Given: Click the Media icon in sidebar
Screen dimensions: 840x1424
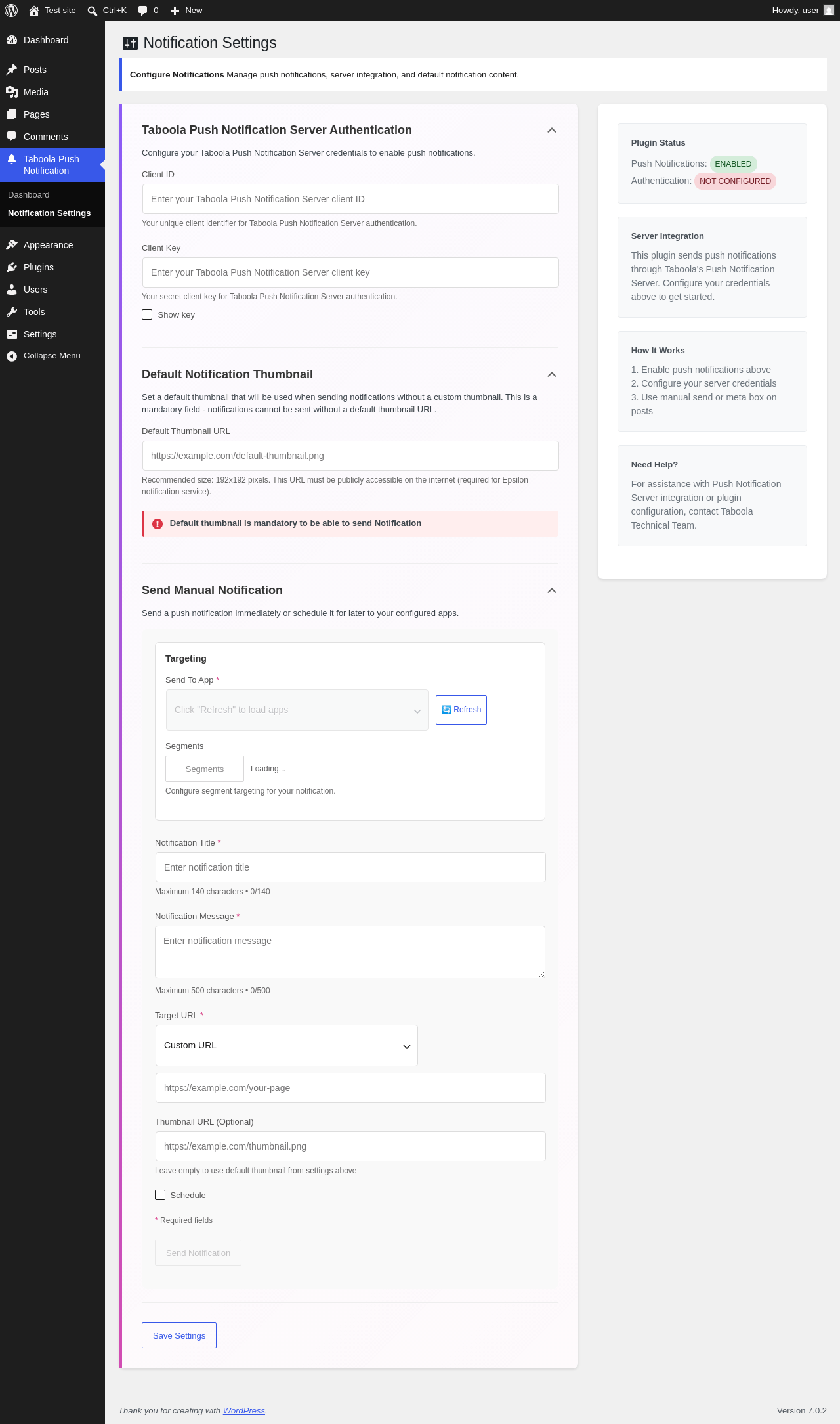Looking at the screenshot, I should (12, 92).
